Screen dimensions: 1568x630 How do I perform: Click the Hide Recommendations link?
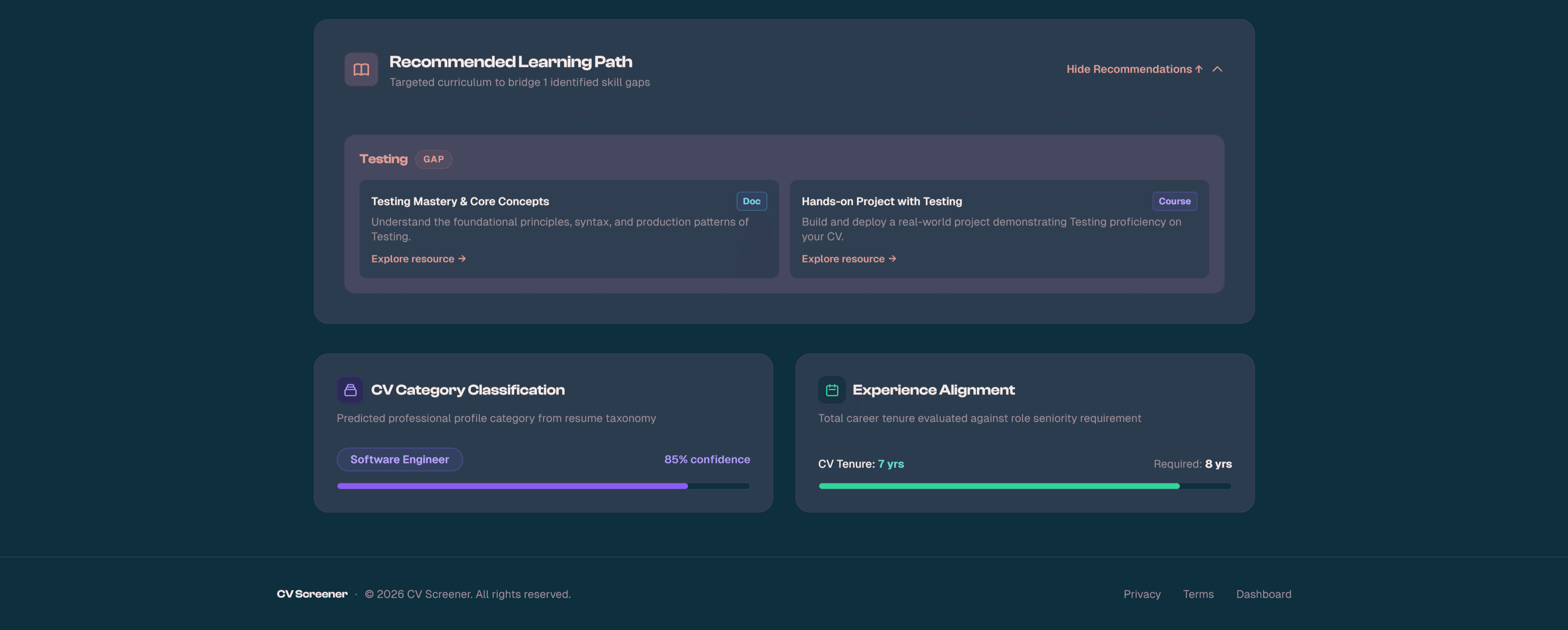coord(1134,69)
